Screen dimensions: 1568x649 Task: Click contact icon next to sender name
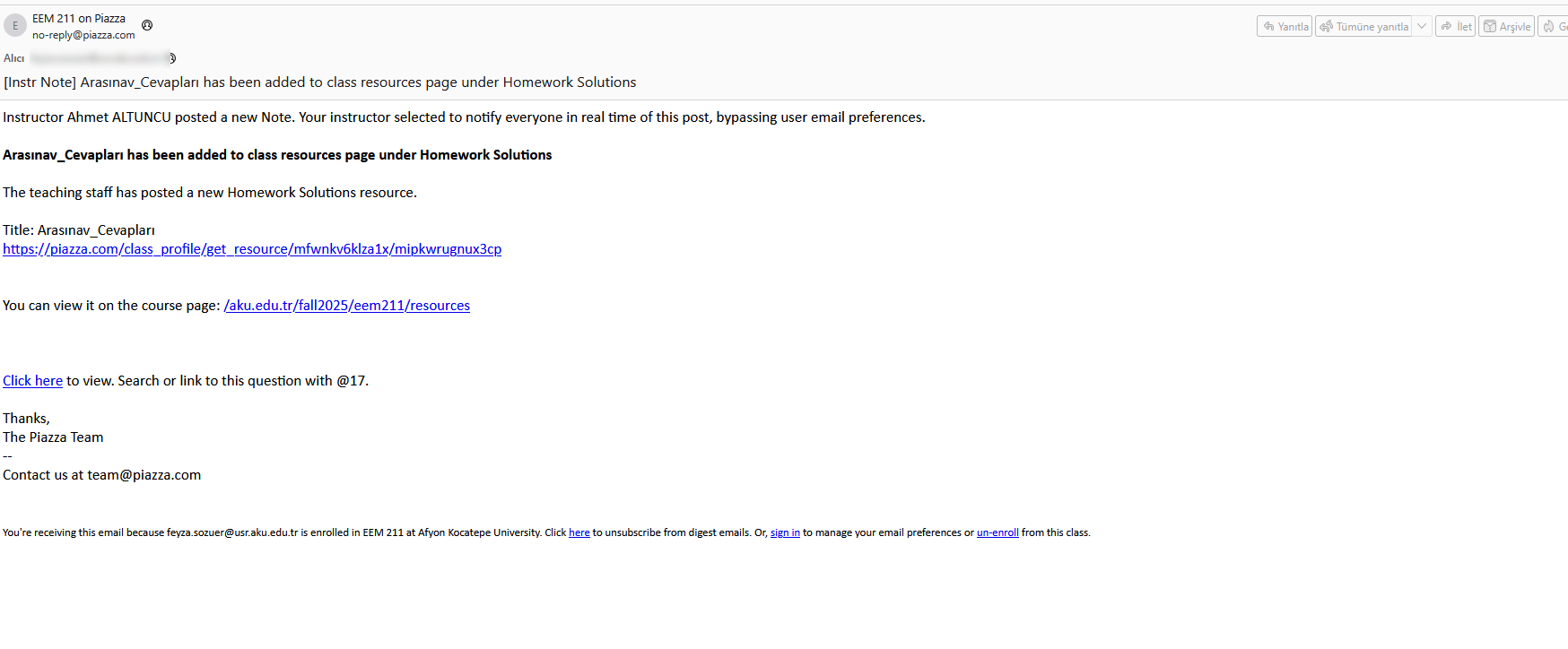click(147, 25)
